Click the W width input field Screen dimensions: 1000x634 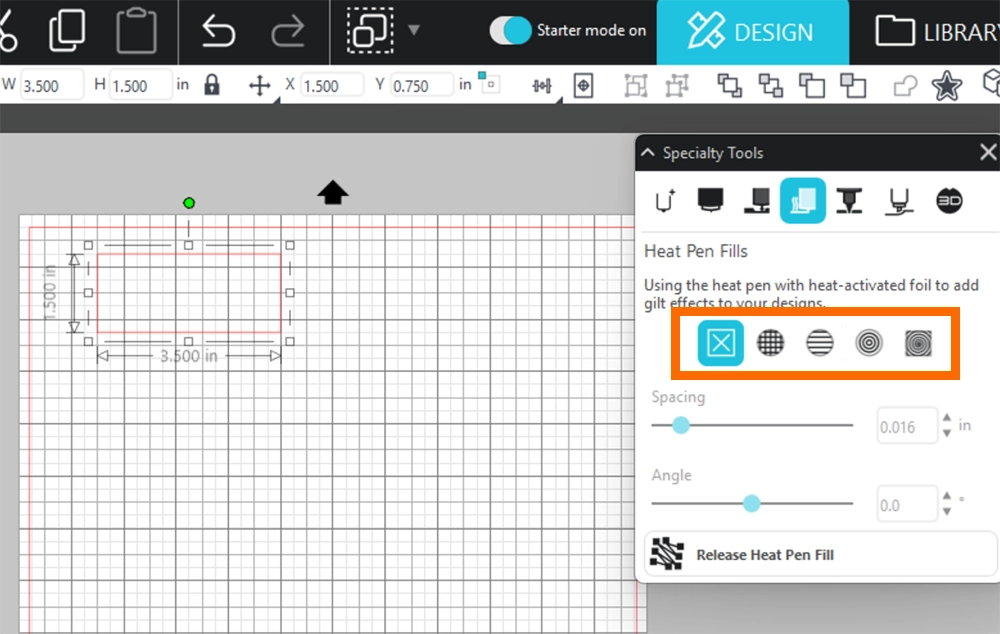point(53,86)
